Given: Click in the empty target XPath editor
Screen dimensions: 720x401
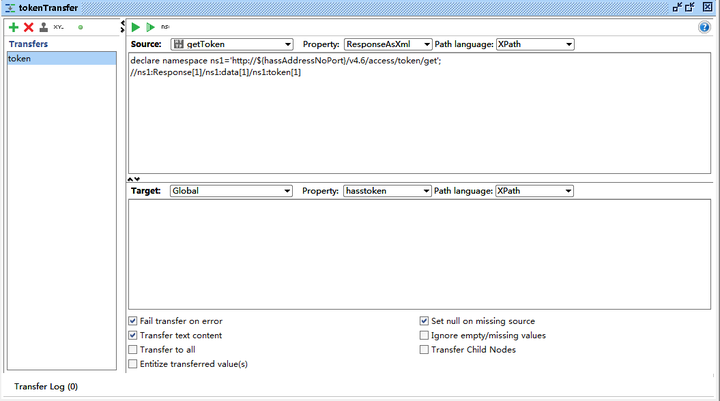Looking at the screenshot, I should [x=419, y=254].
